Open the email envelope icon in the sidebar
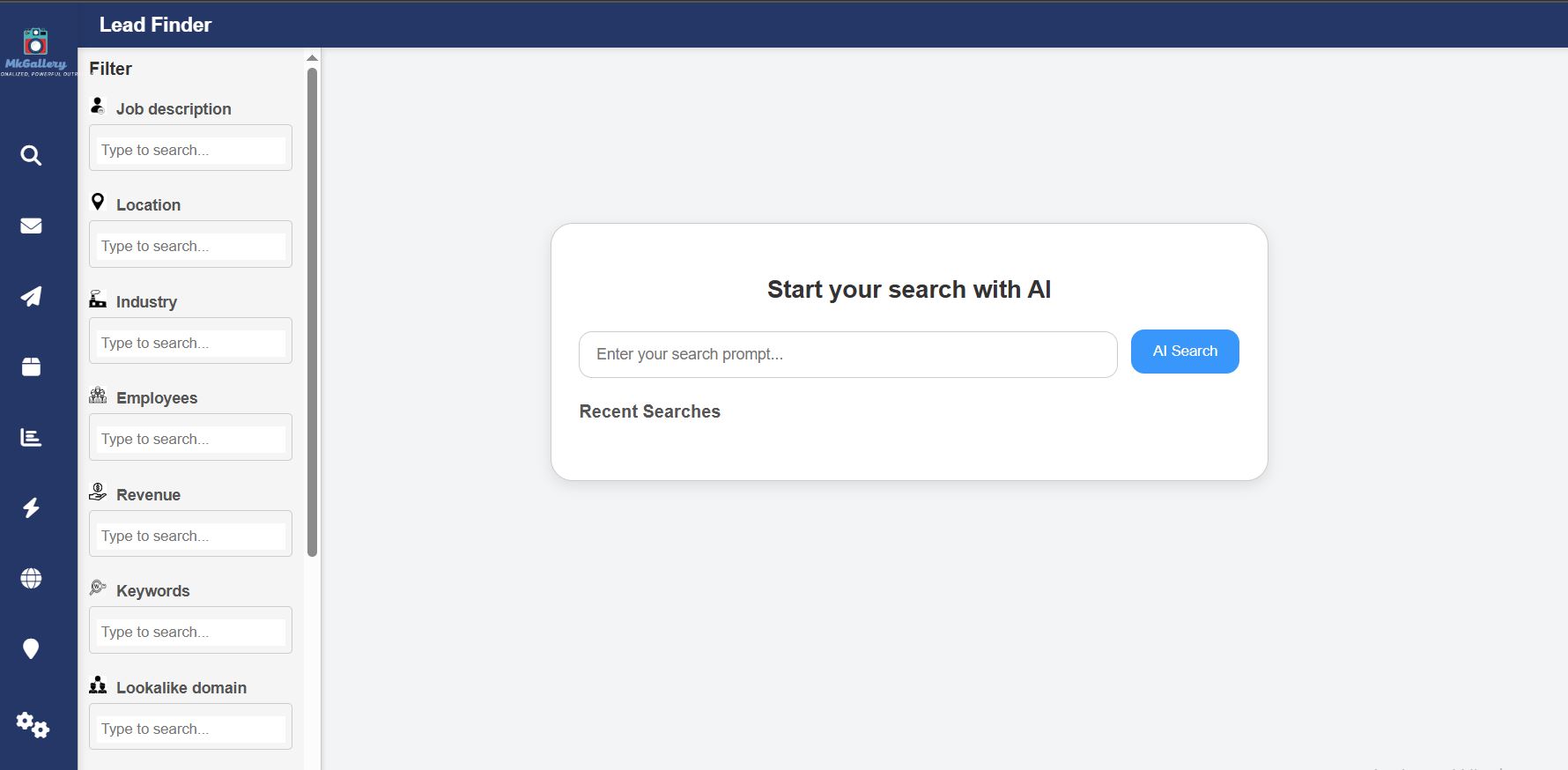This screenshot has height=770, width=1568. pos(31,226)
